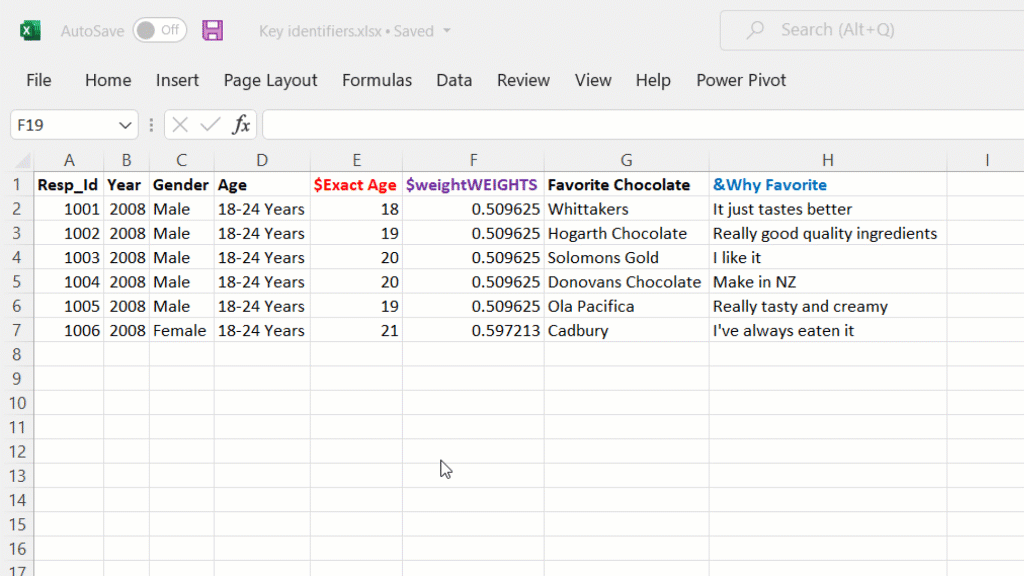Select column G header

[626, 160]
